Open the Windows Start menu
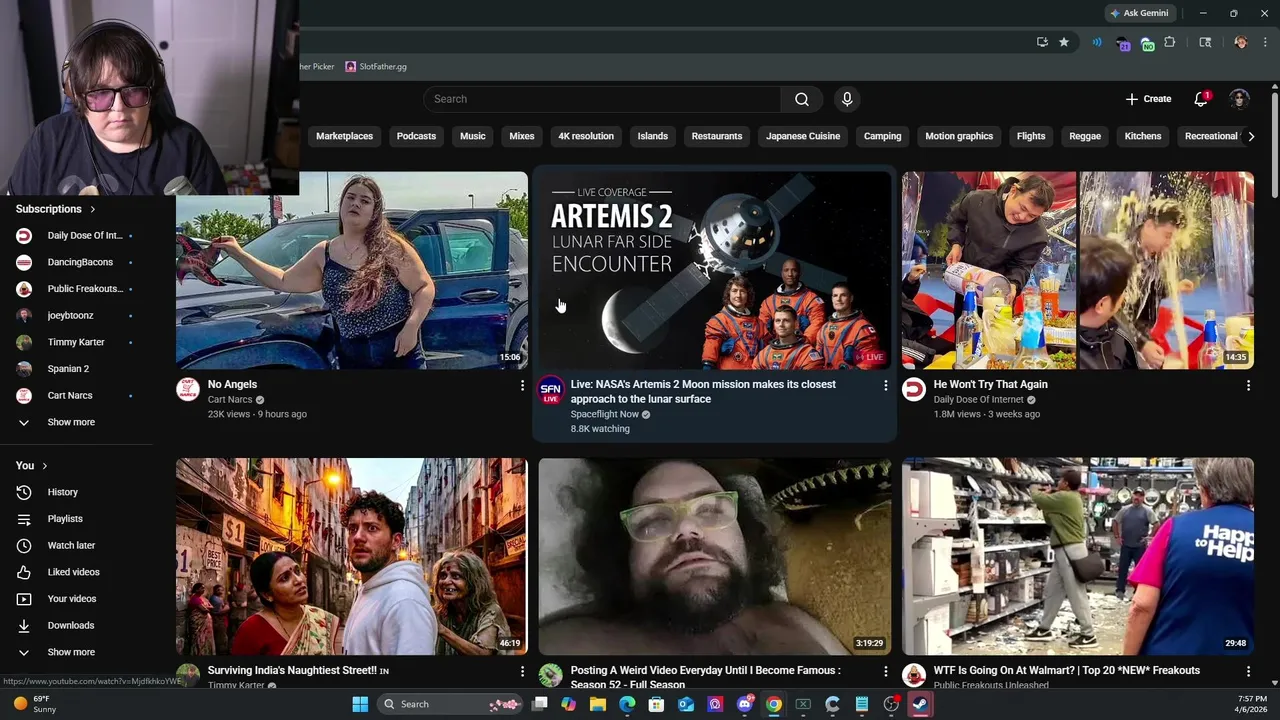1280x720 pixels. pos(360,704)
